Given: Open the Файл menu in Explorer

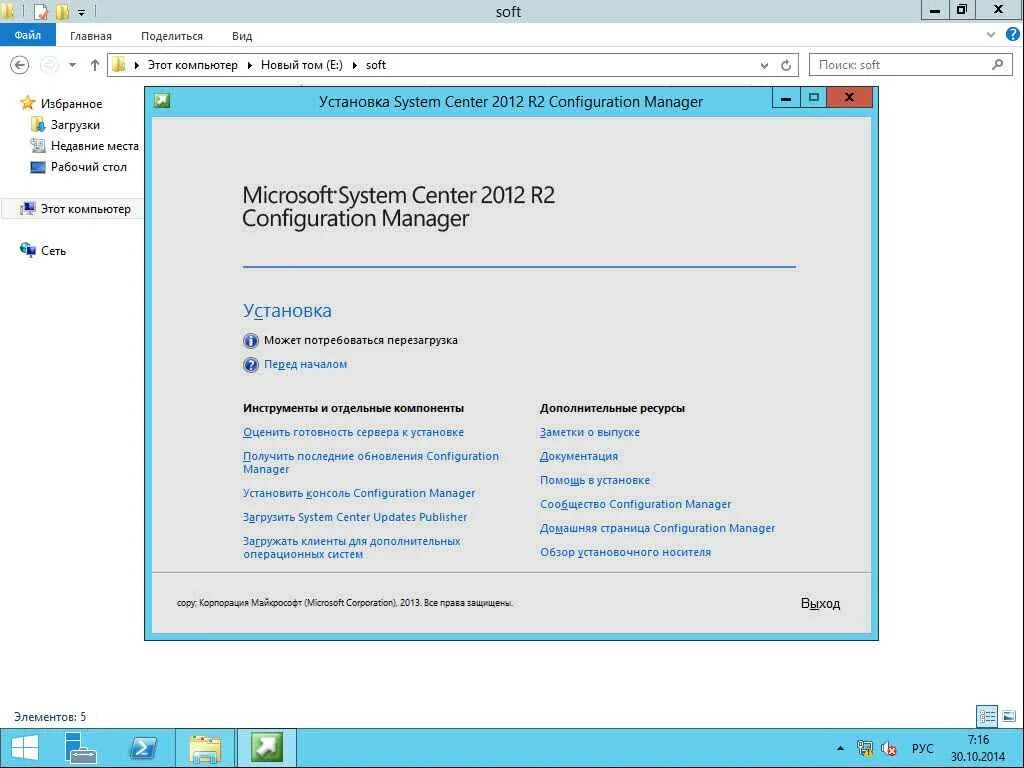Looking at the screenshot, I should tap(27, 35).
